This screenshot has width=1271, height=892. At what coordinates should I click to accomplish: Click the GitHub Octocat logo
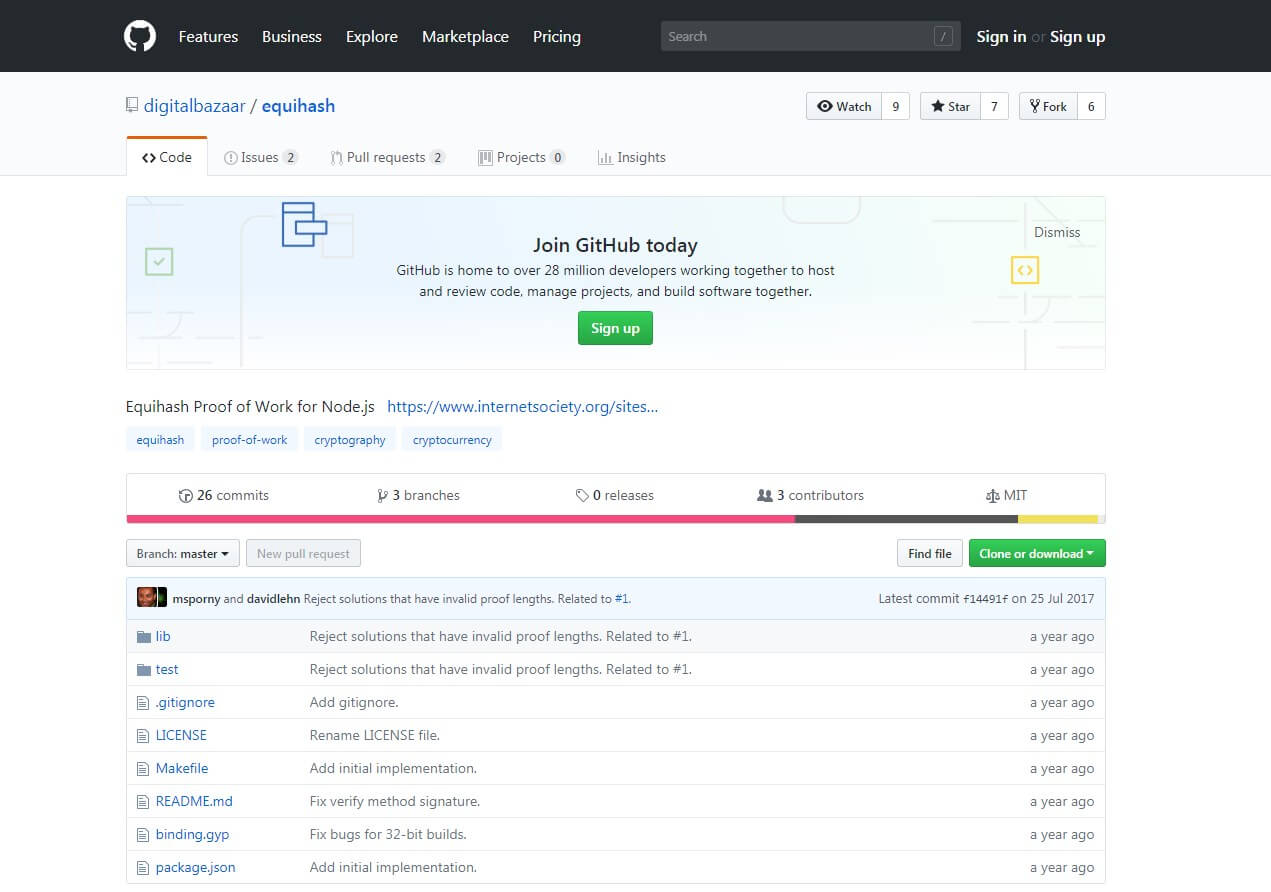pyautogui.click(x=140, y=37)
